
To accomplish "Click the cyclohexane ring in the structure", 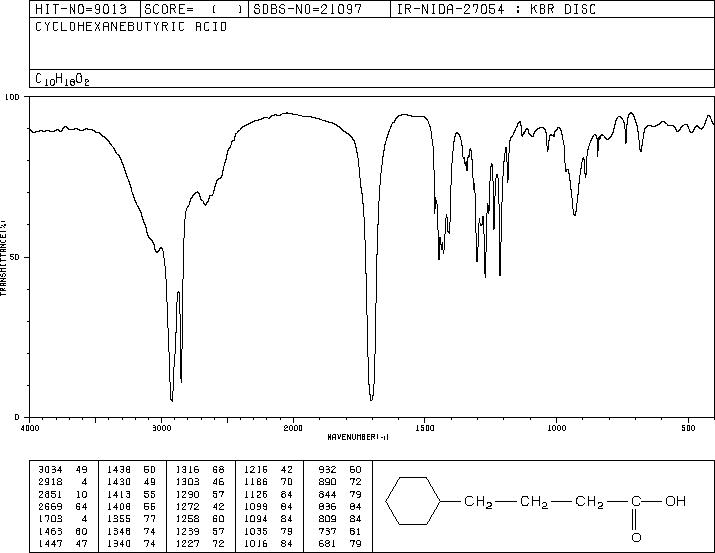I will point(413,501).
